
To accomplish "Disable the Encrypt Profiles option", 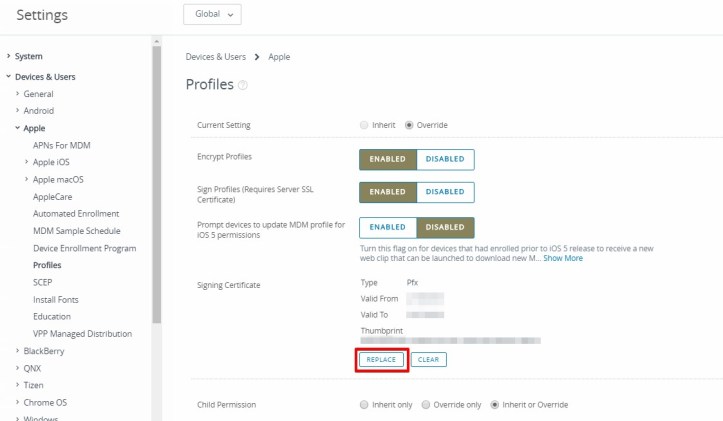I will click(x=445, y=159).
